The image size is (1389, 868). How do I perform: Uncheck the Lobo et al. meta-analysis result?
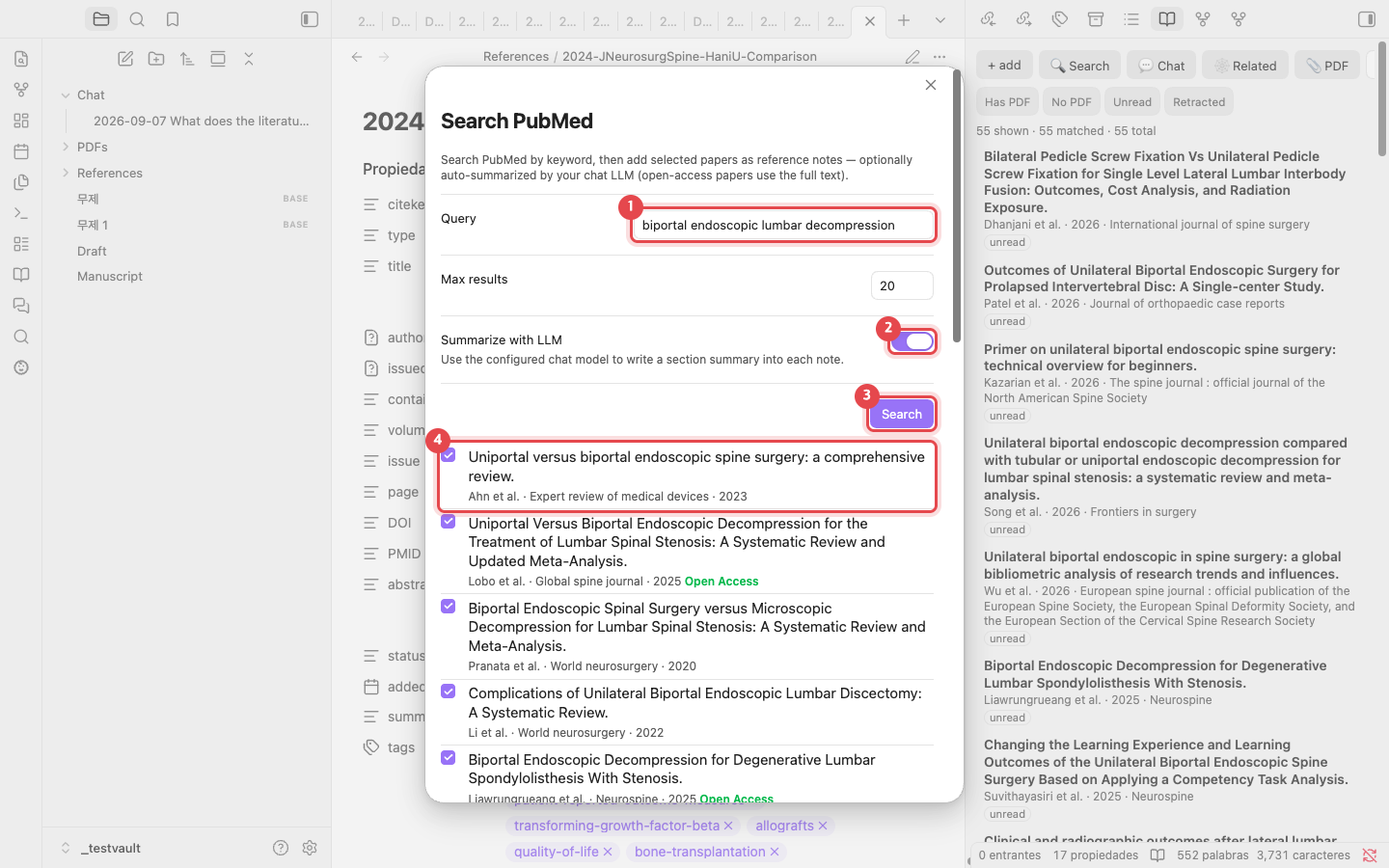click(449, 522)
